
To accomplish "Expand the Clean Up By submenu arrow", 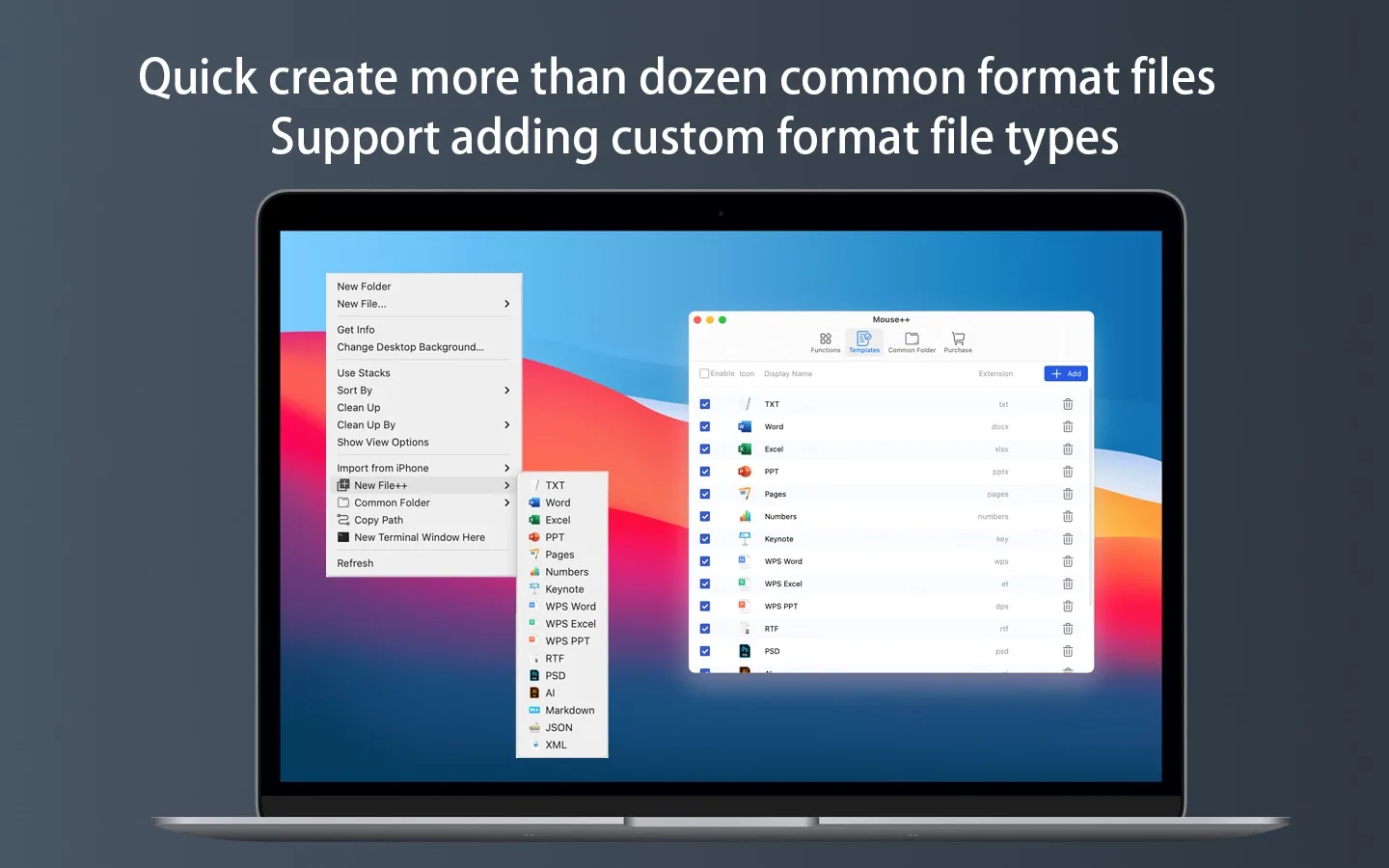I will point(507,425).
